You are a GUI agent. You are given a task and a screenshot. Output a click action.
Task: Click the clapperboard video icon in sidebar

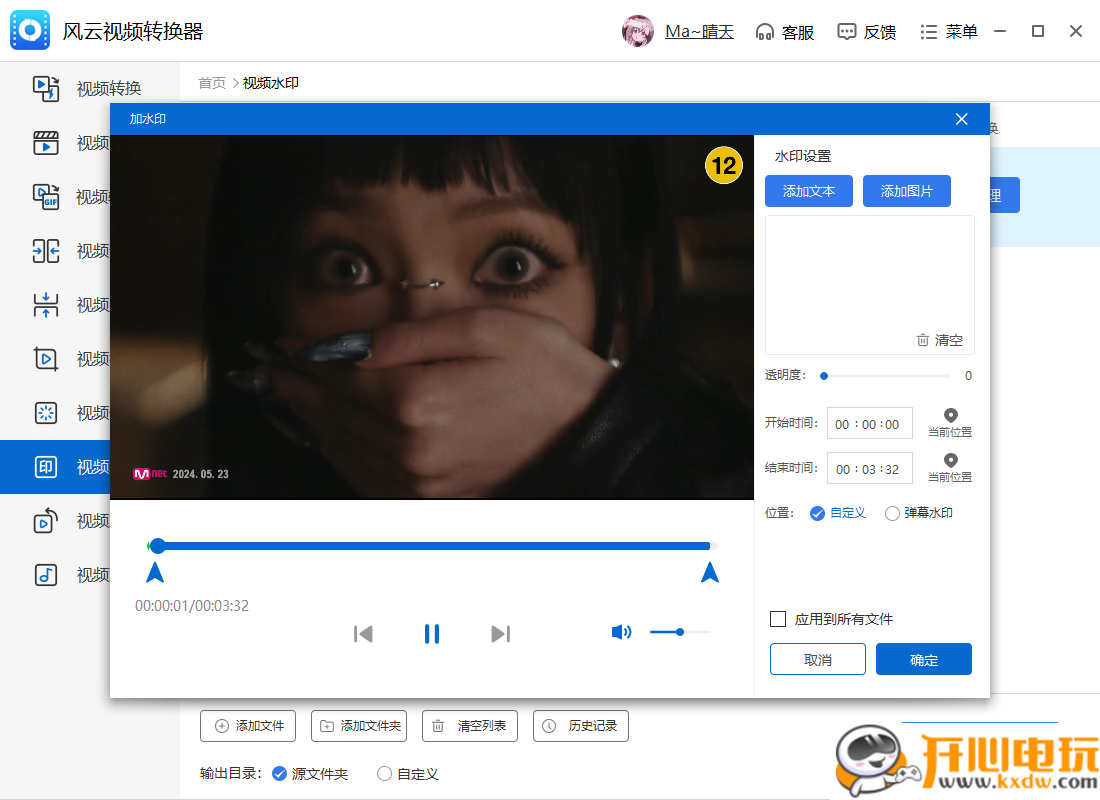[46, 142]
